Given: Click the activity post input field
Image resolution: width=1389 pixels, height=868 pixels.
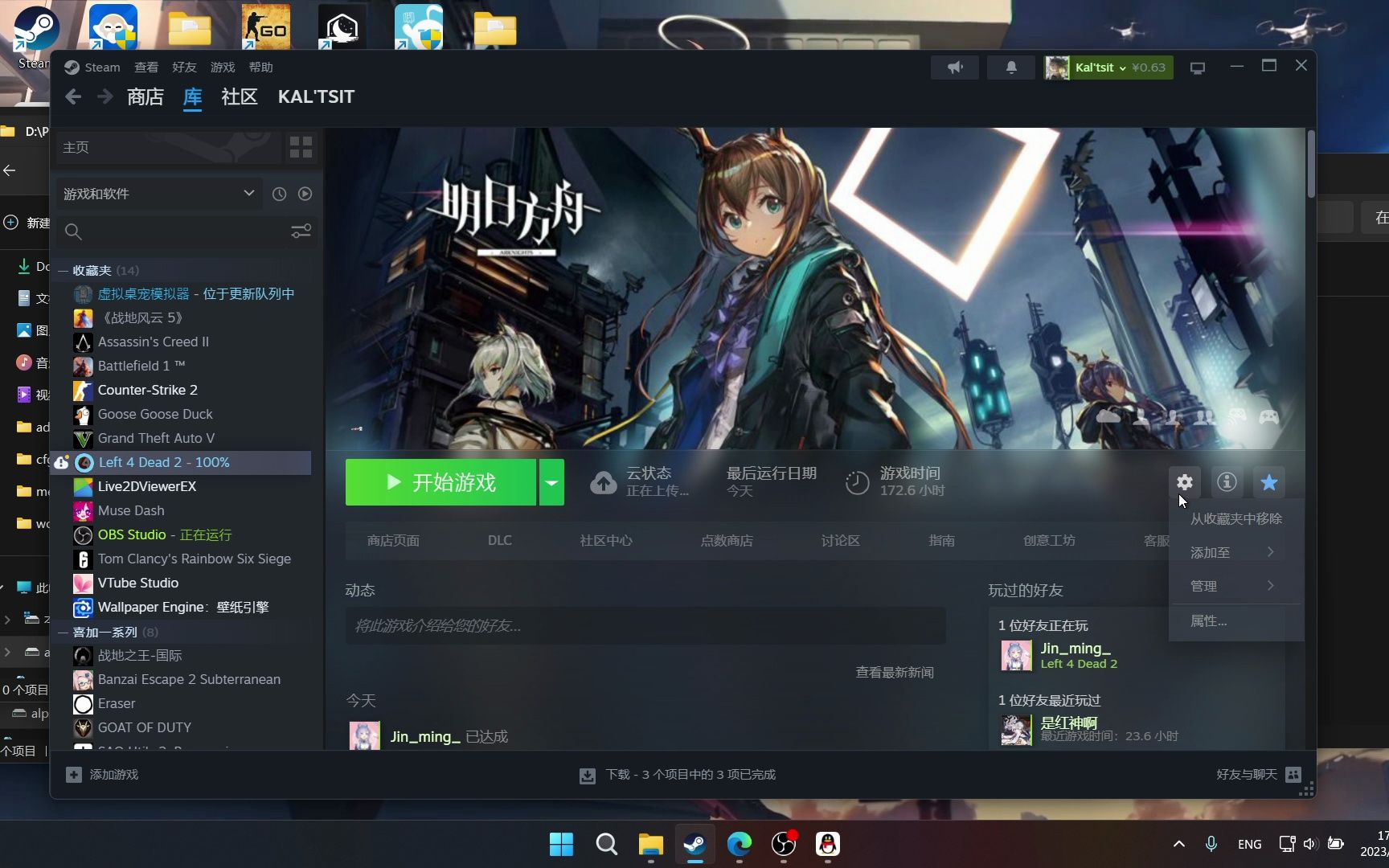Looking at the screenshot, I should [645, 625].
